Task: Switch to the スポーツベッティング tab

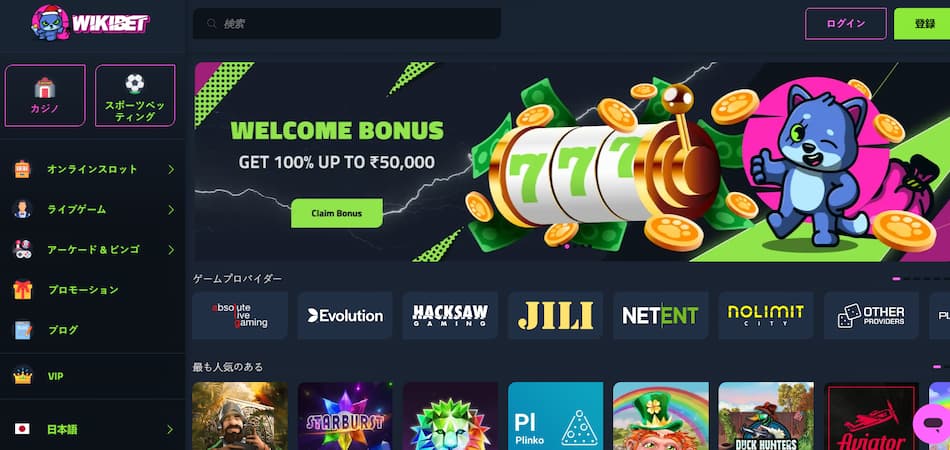Action: [x=135, y=96]
